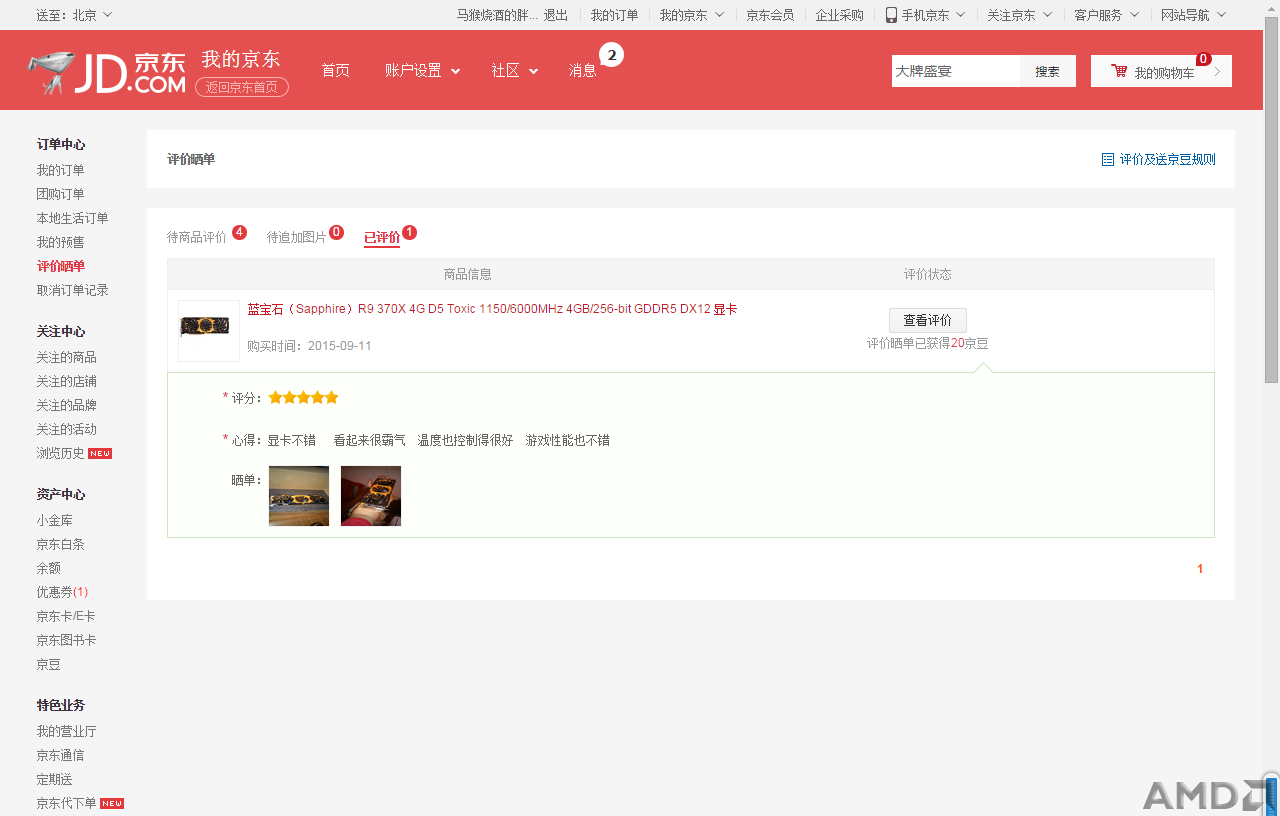Go to 首页 in navigation
Screen dimensions: 1280x816
point(335,71)
